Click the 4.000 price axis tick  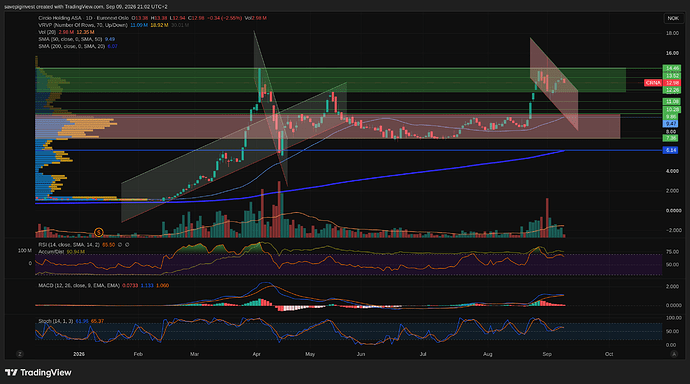point(672,171)
